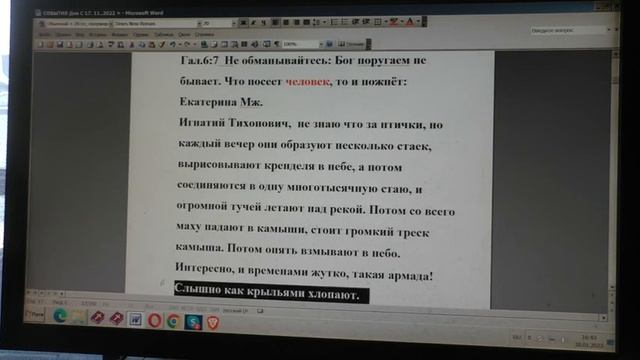Toggle Bold formatting

244,22
